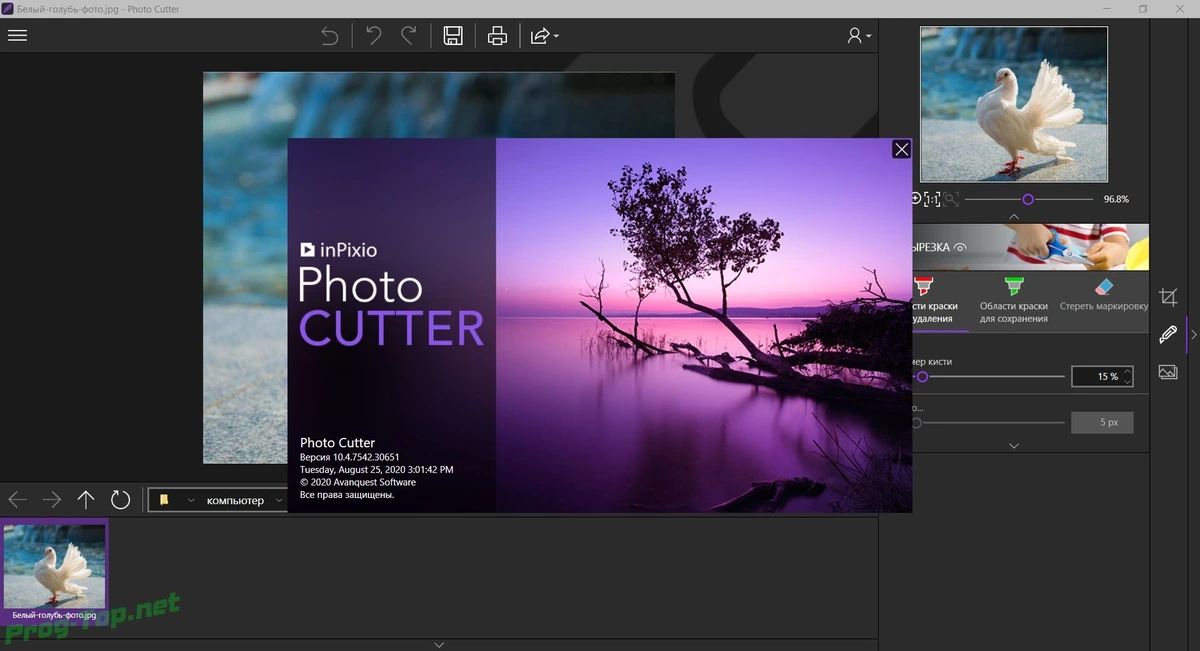Select the marker Cutout tool in sidebar

(x=1168, y=334)
